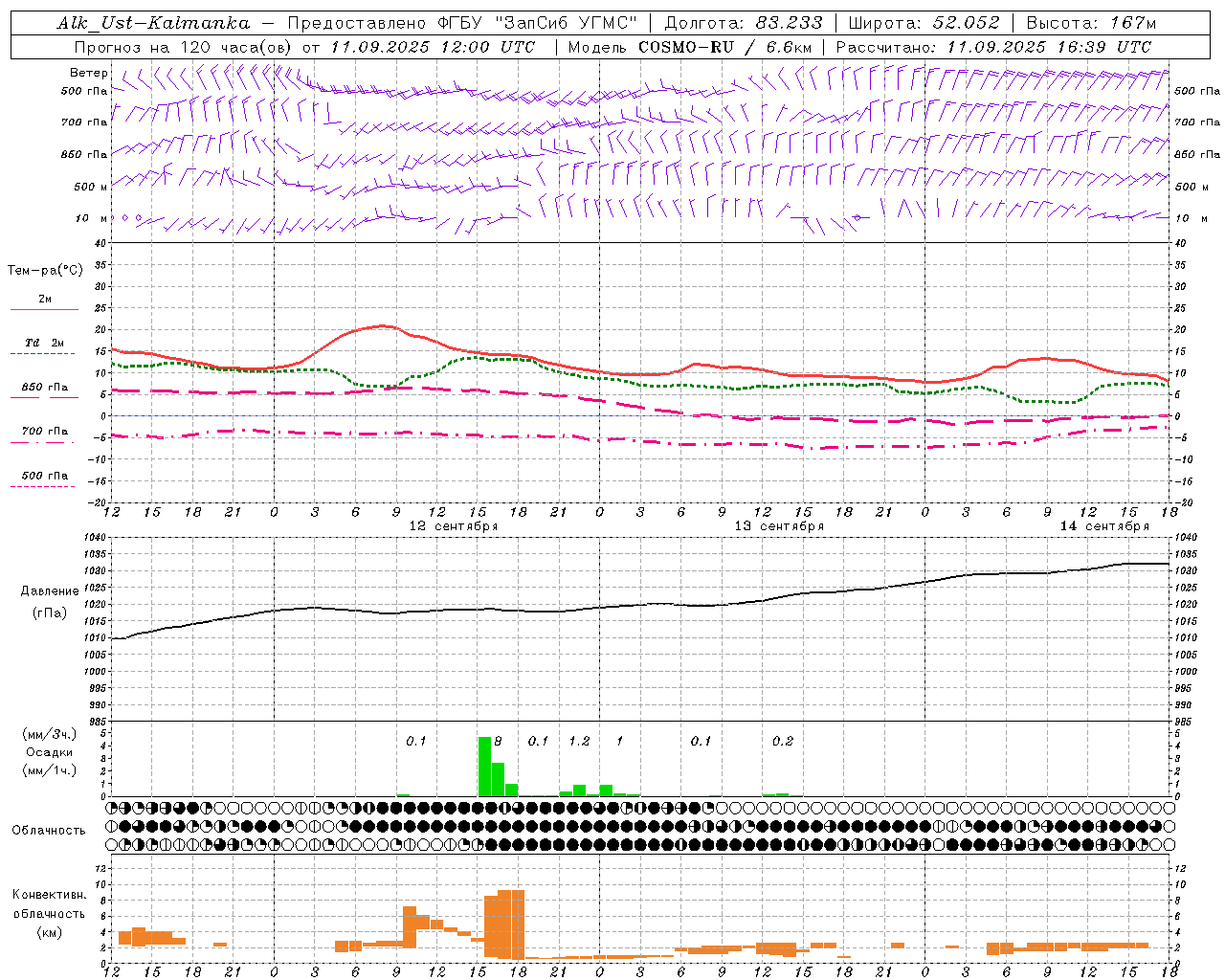Click the tallest green precipitation bar
Viewport: 1225px width, 980px height.
pos(484,766)
